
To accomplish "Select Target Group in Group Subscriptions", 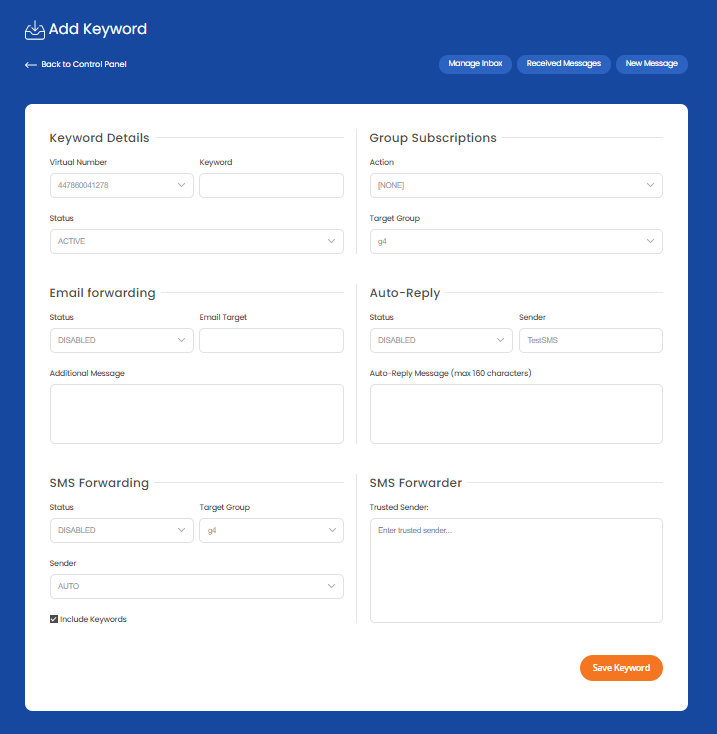I will point(515,241).
